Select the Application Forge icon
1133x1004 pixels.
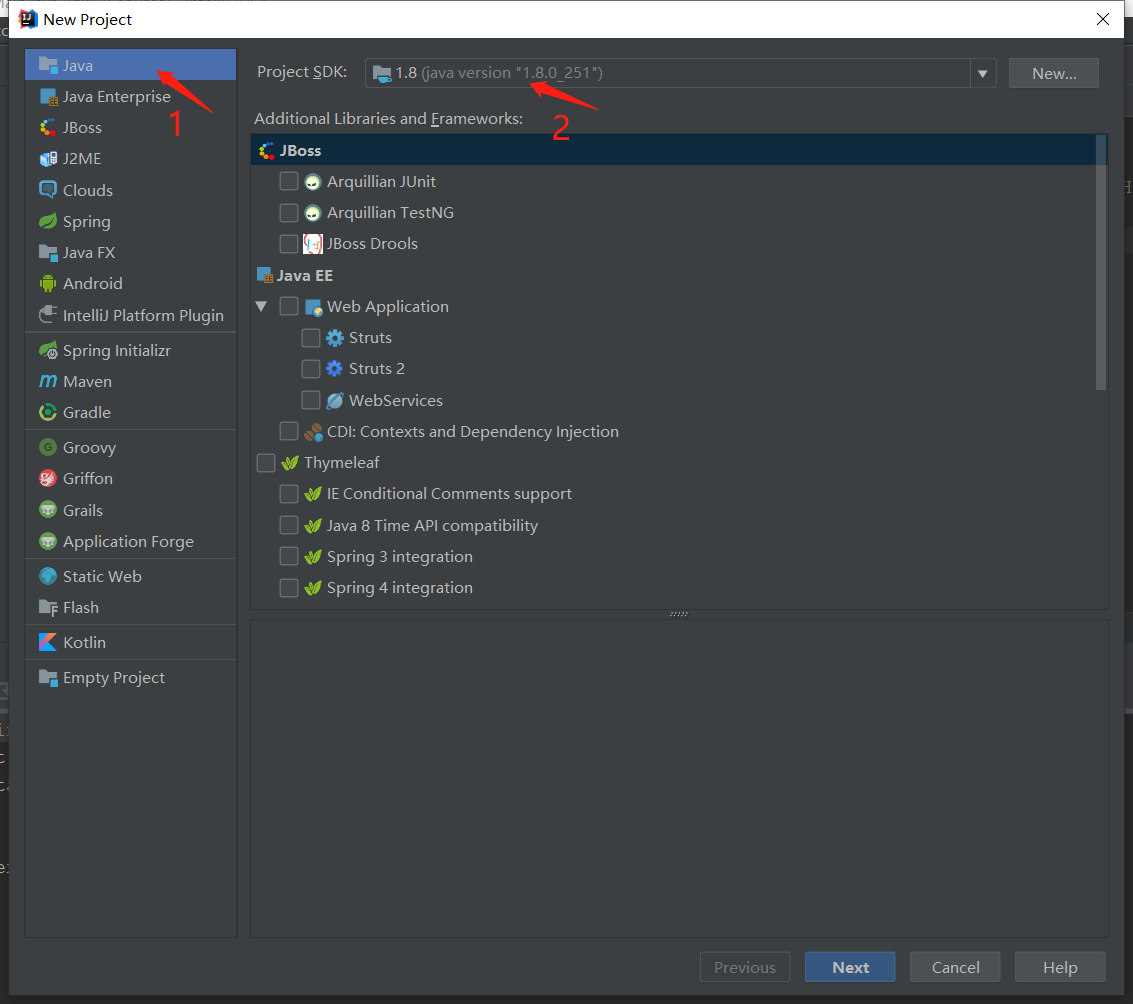(48, 541)
